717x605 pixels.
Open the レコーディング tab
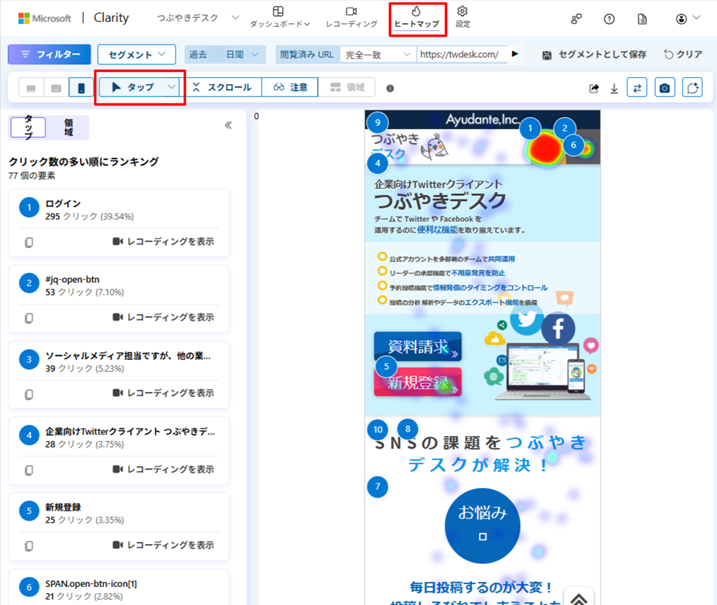[351, 18]
